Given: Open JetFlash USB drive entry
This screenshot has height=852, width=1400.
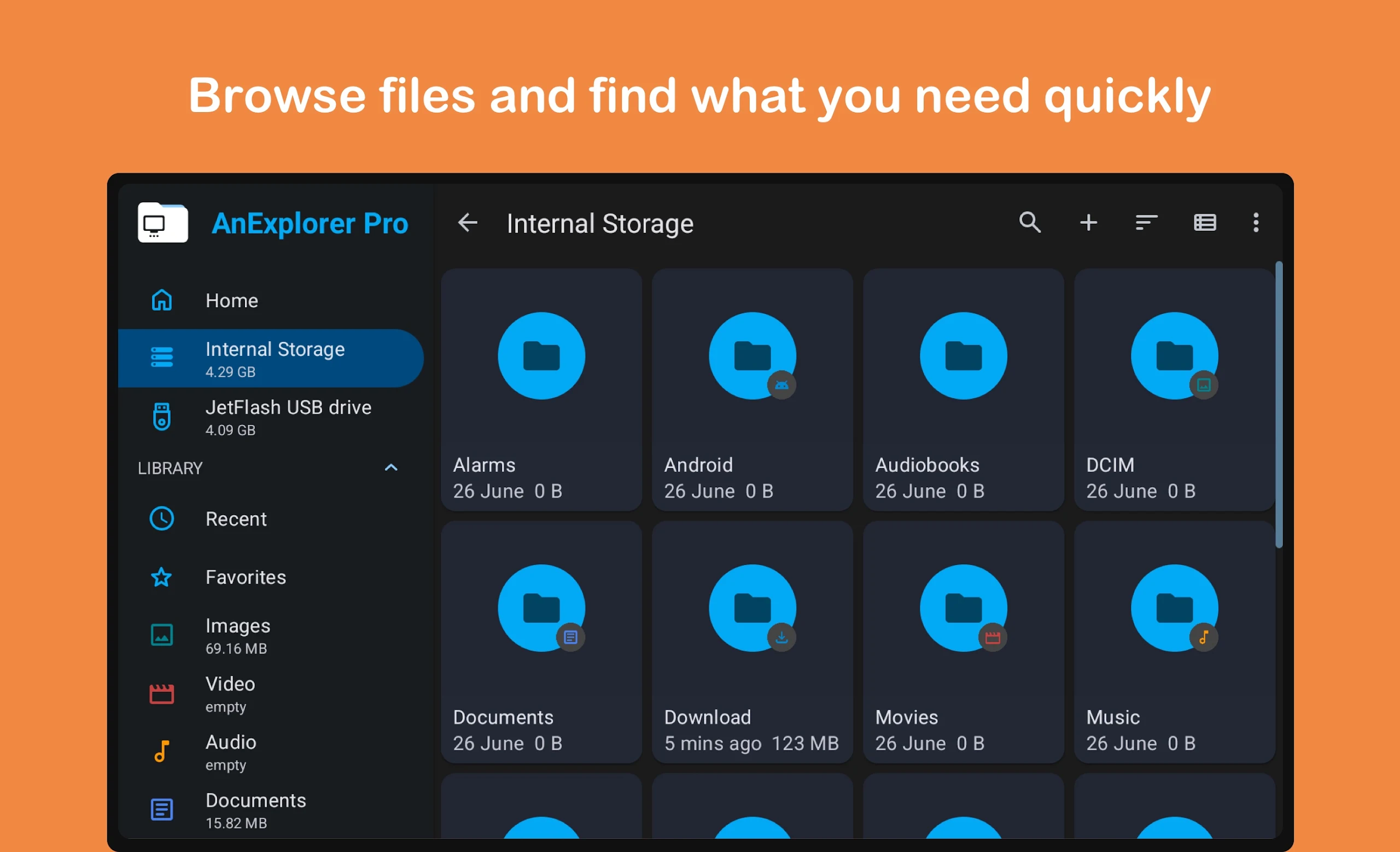Looking at the screenshot, I should pyautogui.click(x=271, y=417).
